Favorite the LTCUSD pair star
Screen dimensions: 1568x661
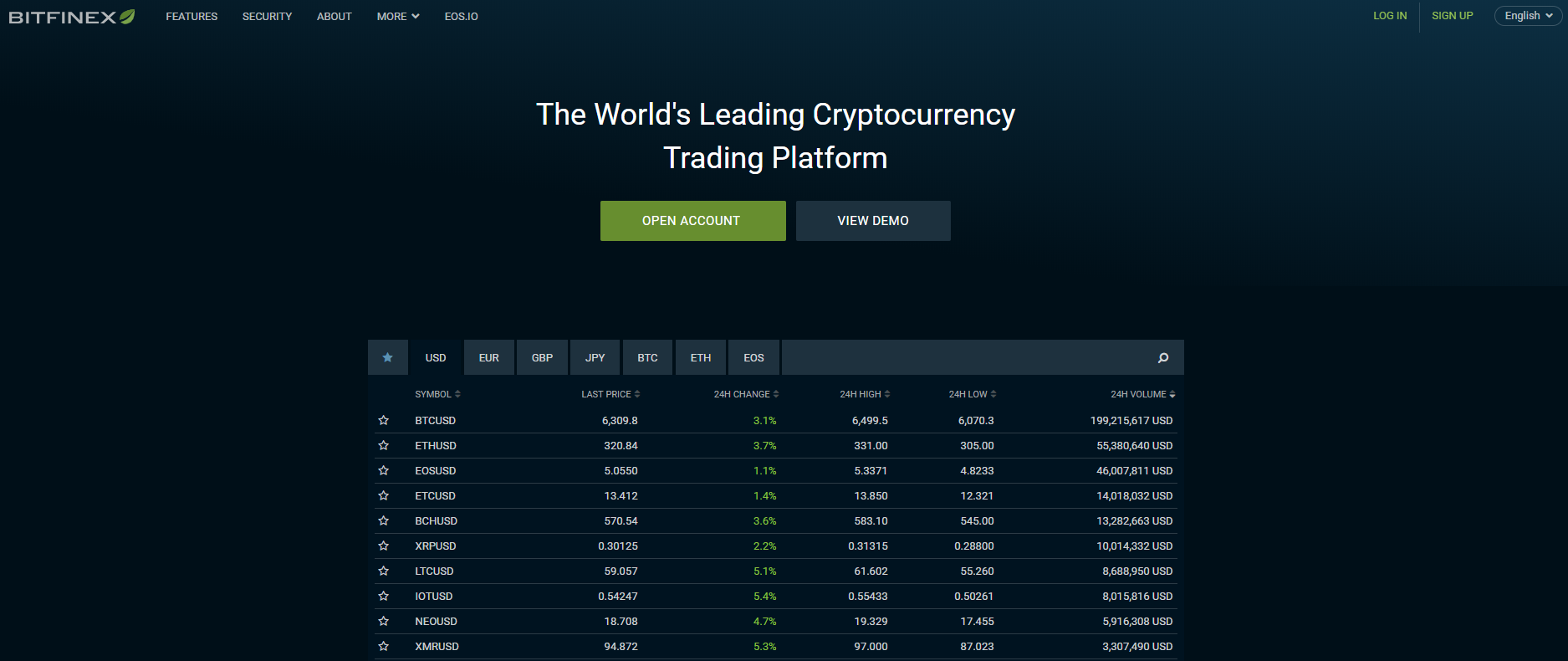point(384,571)
